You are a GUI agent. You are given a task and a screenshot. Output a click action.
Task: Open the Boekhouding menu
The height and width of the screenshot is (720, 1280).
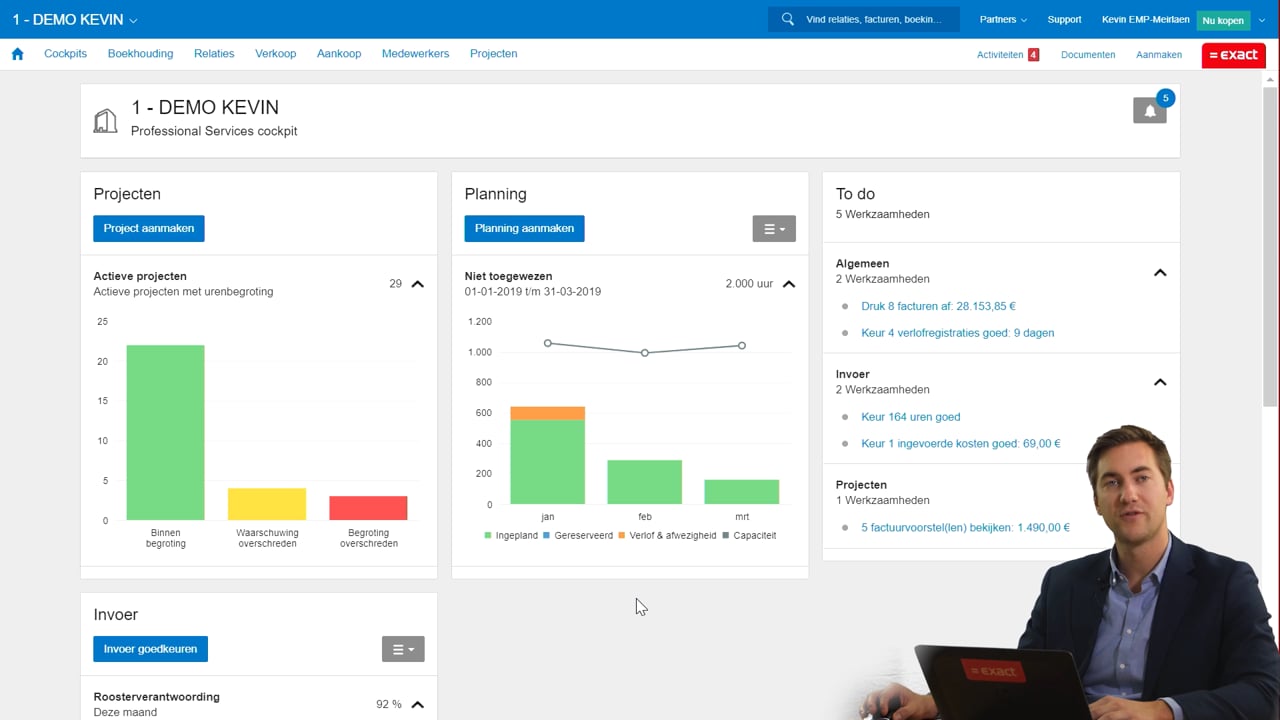pos(140,54)
